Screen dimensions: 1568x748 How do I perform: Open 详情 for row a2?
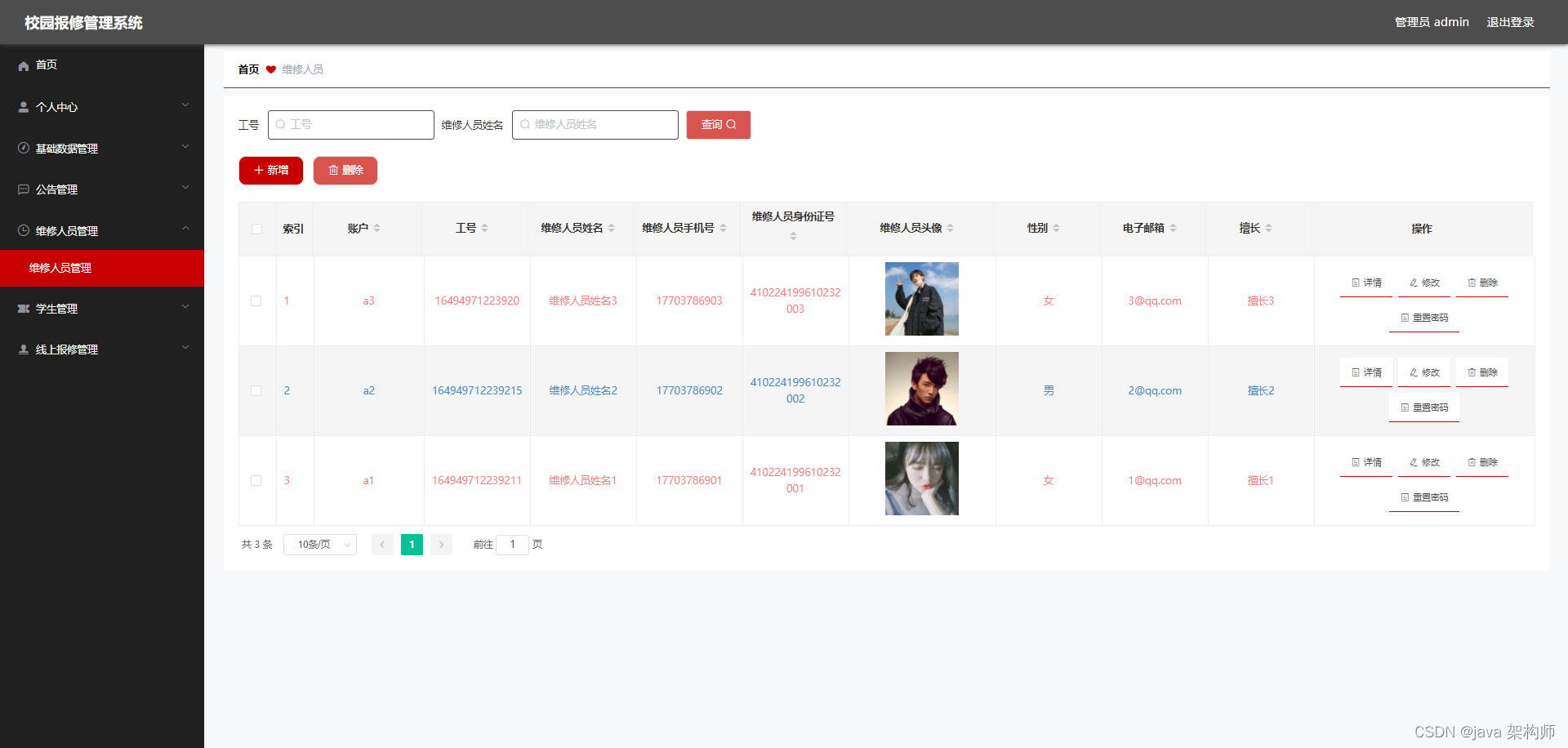coord(1366,372)
